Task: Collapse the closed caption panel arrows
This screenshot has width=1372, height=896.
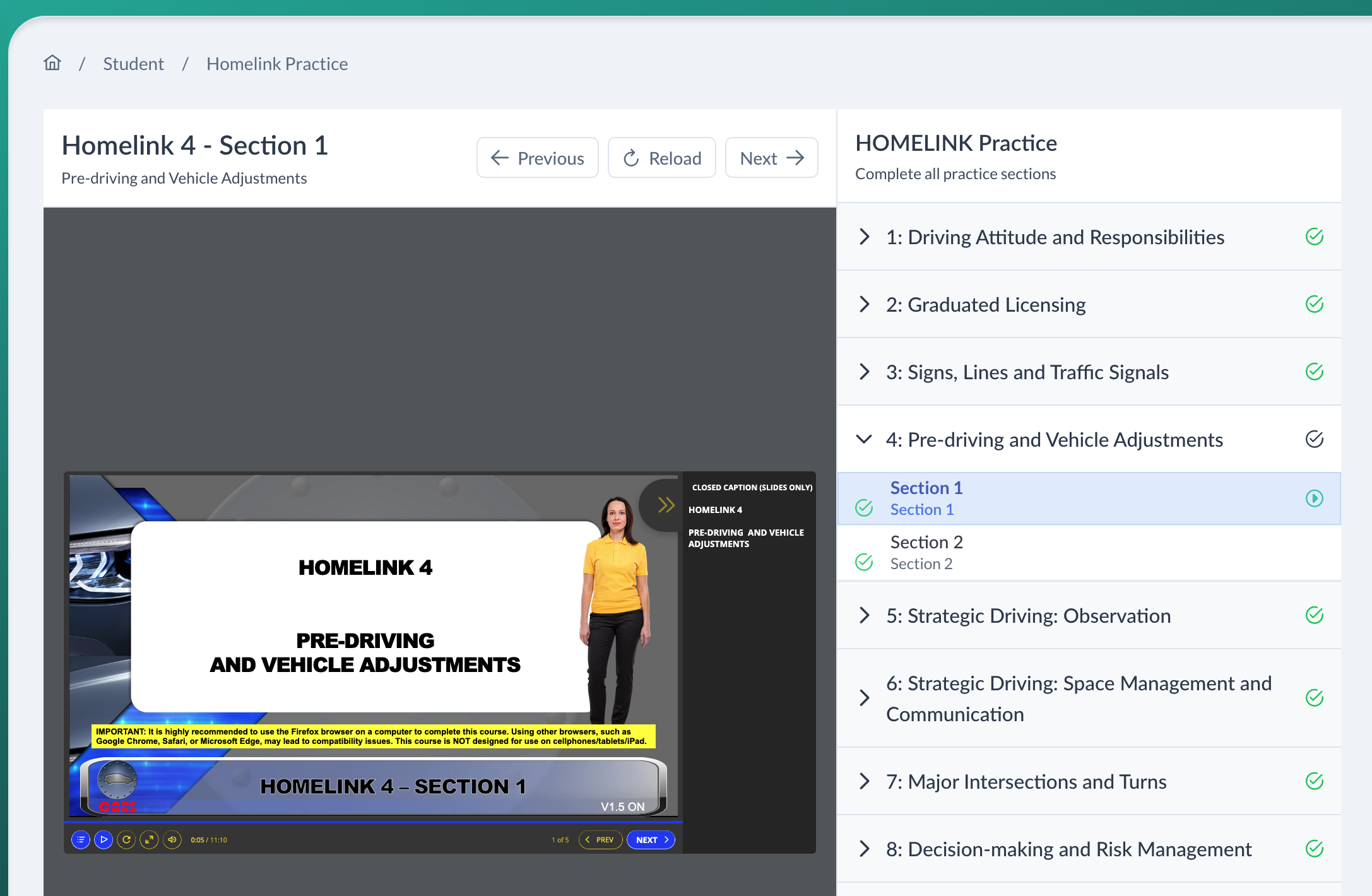Action: tap(666, 505)
